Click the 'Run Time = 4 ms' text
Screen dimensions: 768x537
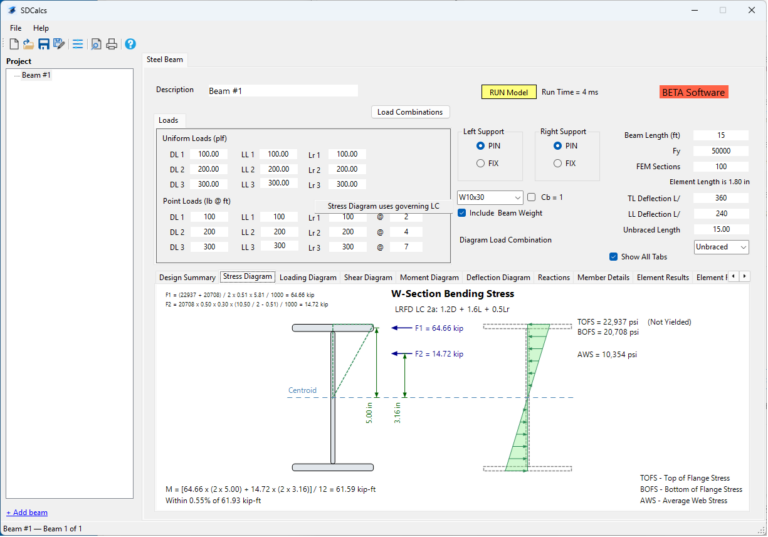click(570, 92)
